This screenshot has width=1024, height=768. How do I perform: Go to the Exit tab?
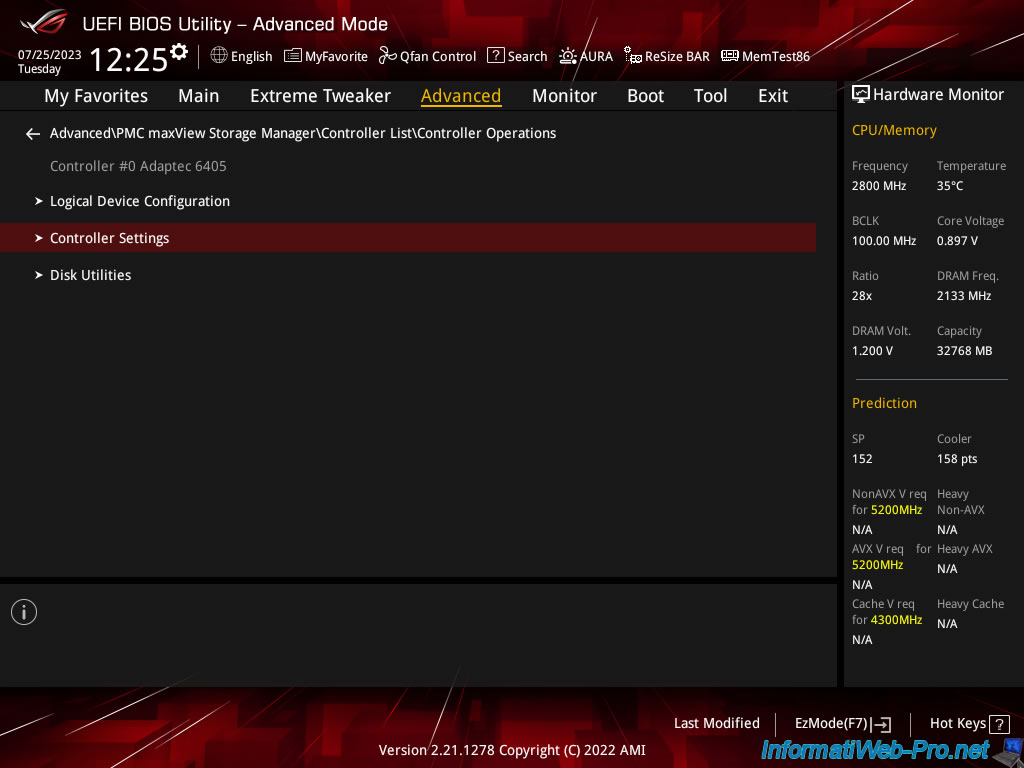point(773,96)
